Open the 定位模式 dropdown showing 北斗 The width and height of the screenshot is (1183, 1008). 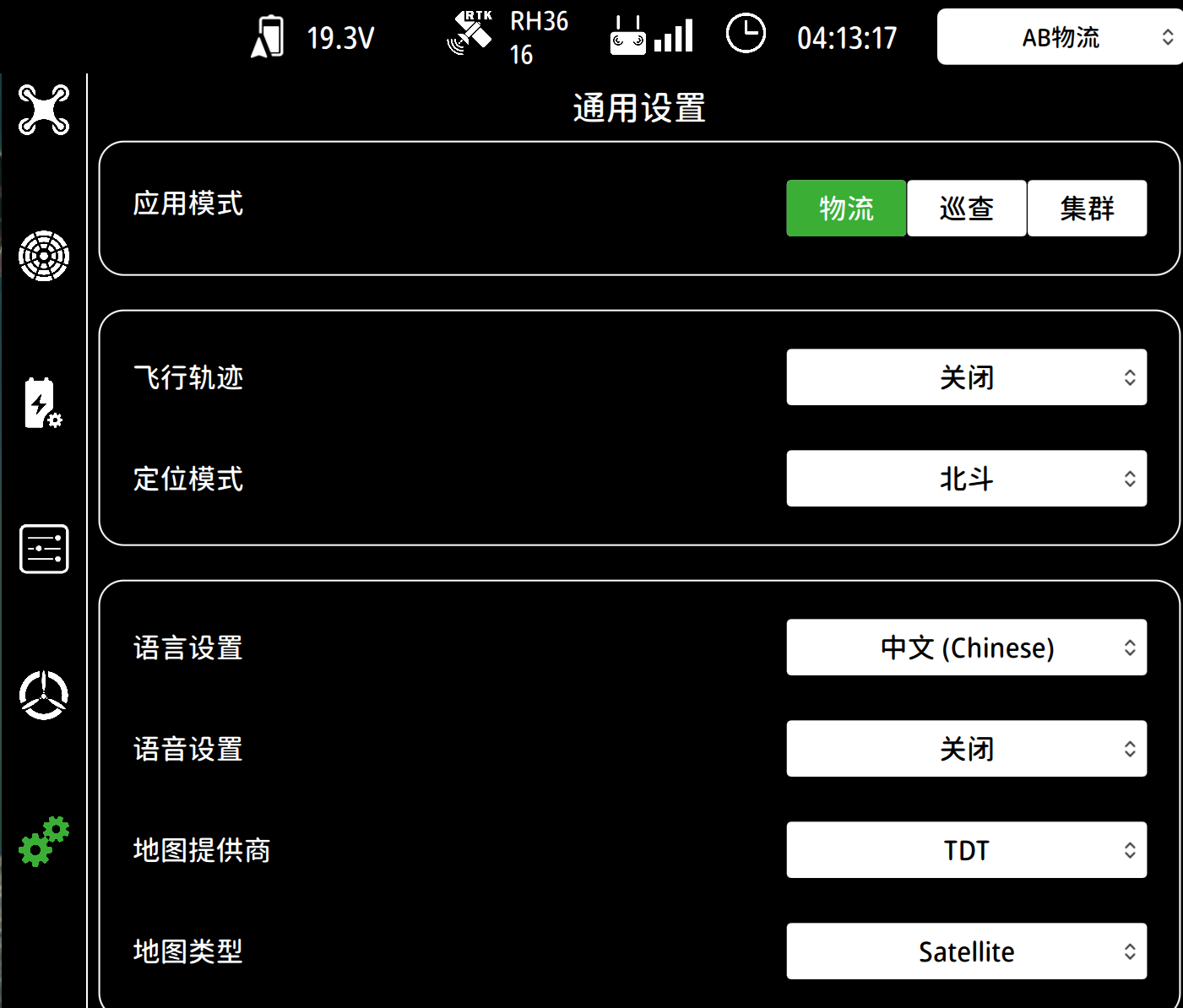[x=965, y=479]
